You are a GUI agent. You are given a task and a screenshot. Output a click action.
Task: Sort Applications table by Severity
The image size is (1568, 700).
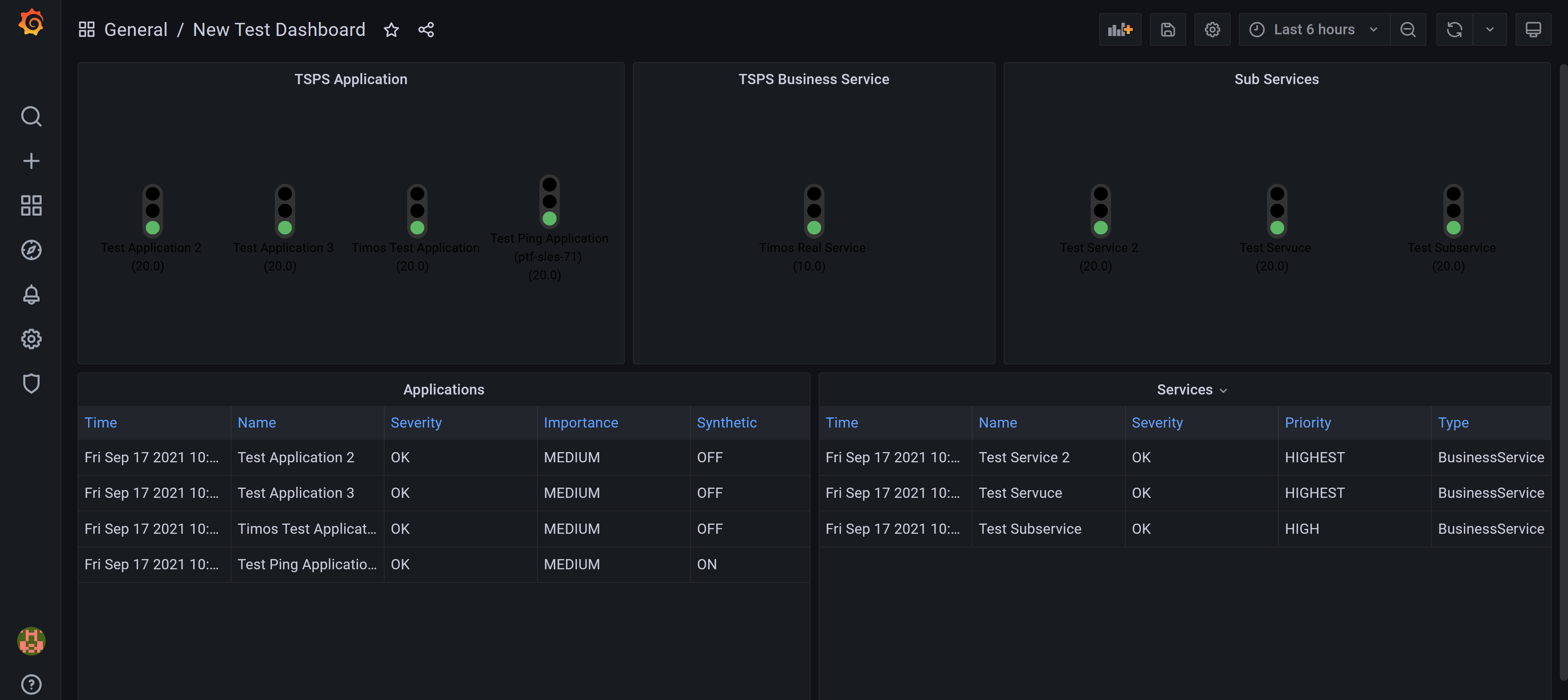click(x=416, y=422)
